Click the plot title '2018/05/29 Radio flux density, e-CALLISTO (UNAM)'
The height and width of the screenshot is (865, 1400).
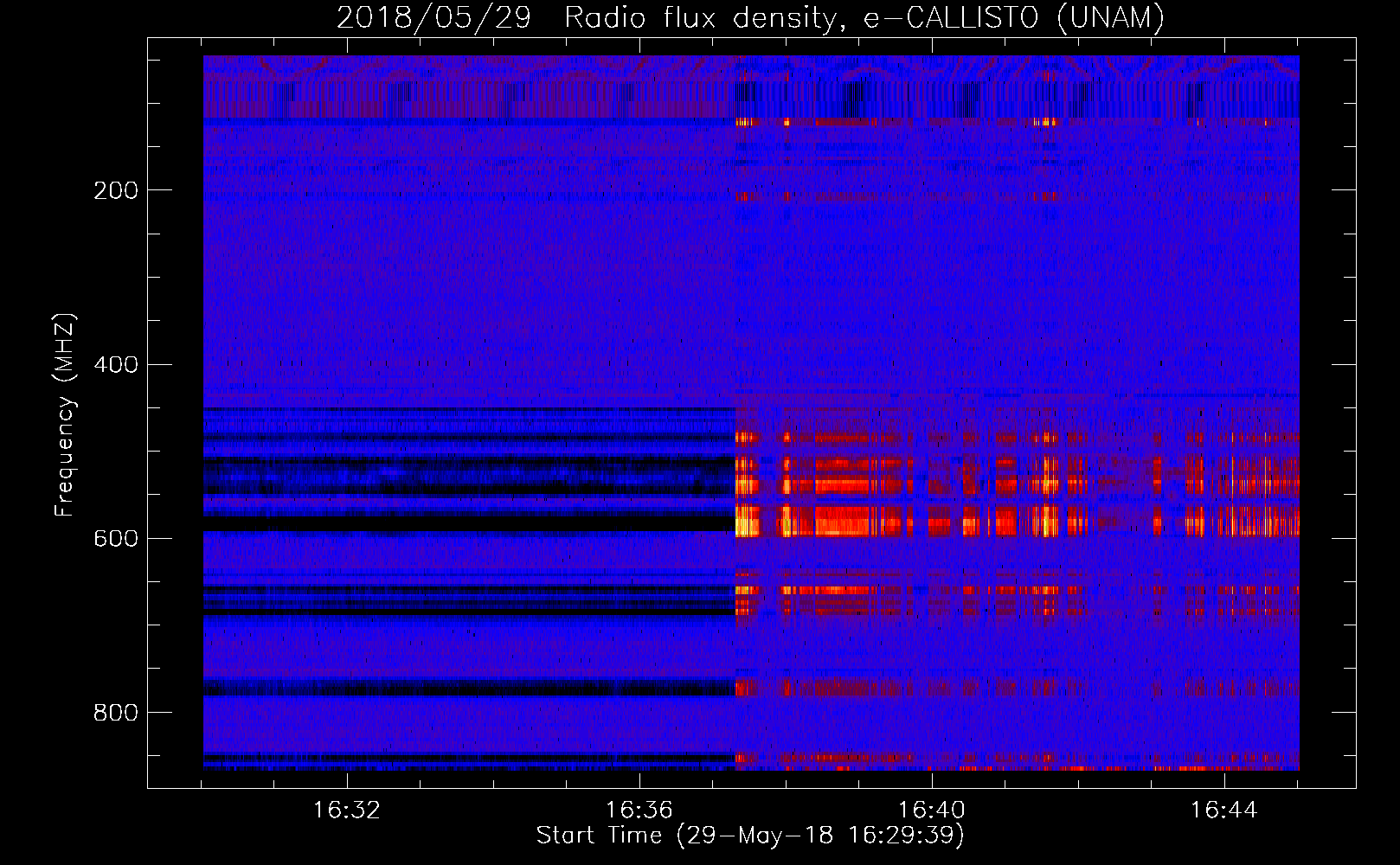751,18
